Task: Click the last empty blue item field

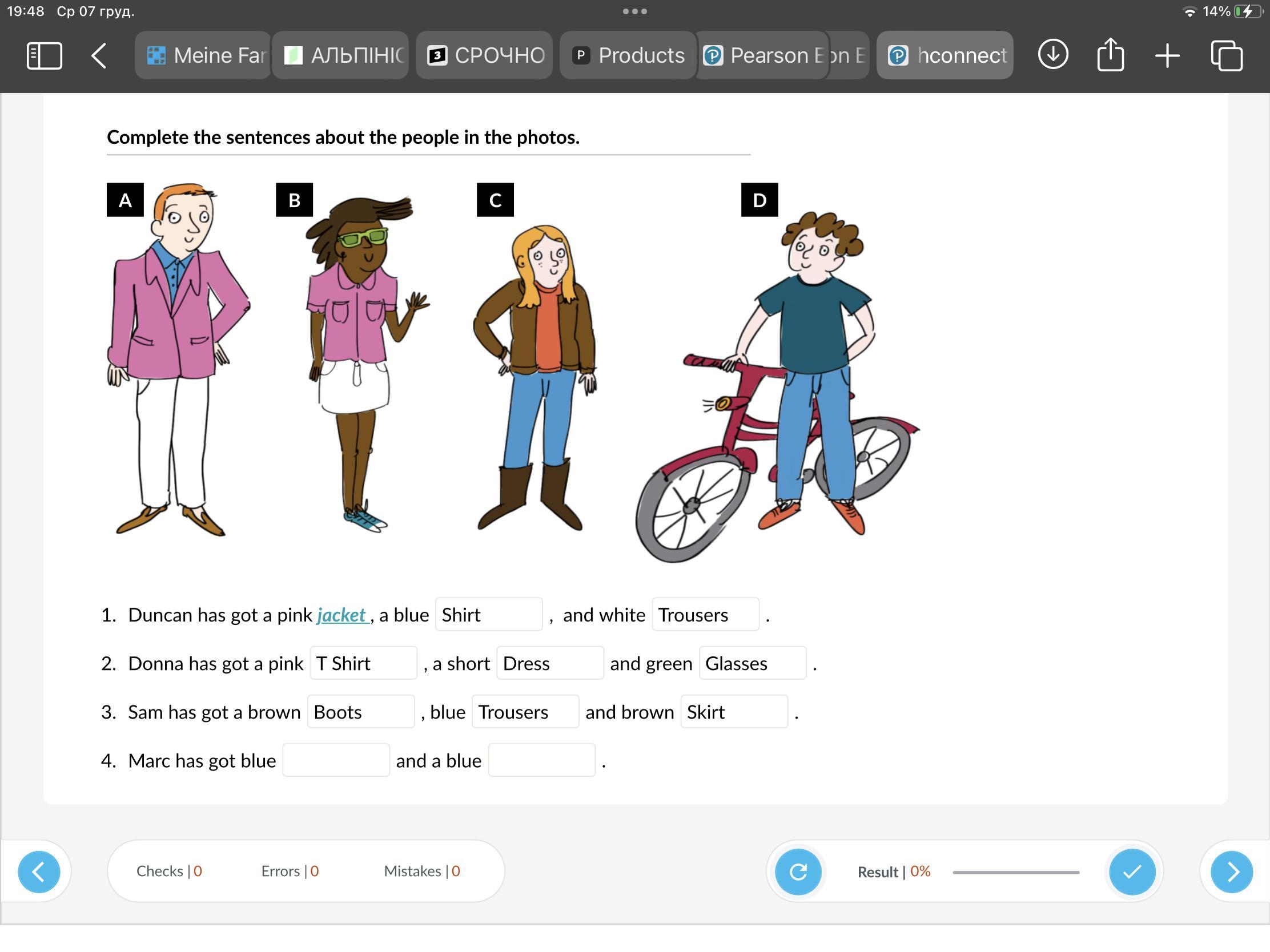Action: click(x=541, y=760)
